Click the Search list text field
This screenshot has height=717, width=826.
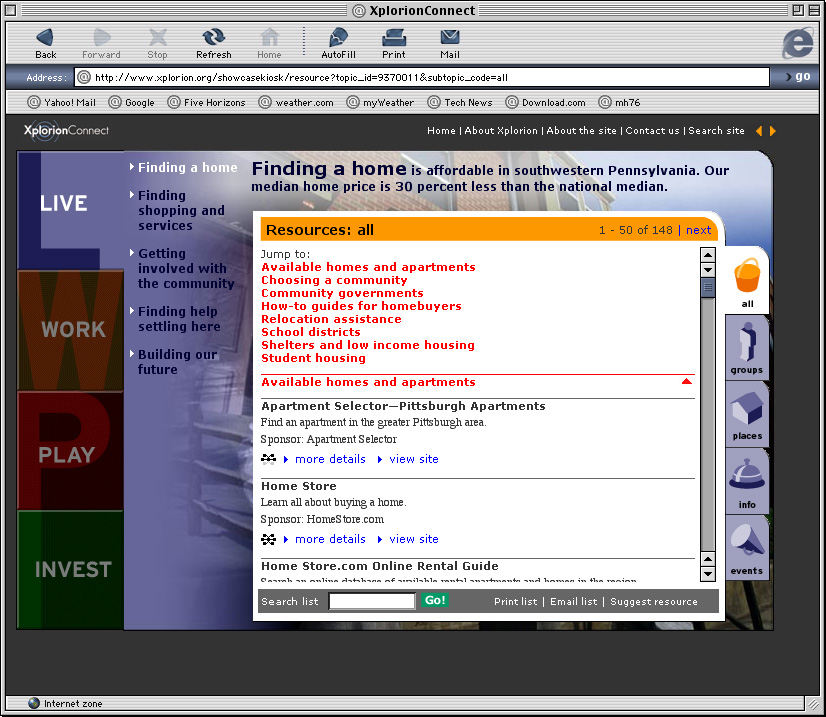[371, 601]
